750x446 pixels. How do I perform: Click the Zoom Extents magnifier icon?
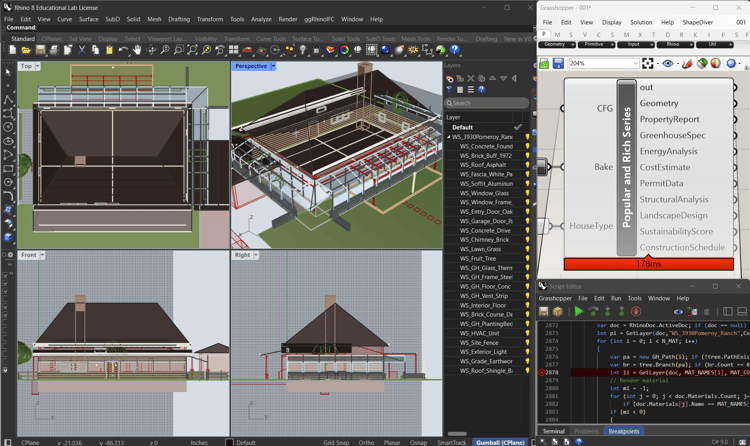coord(192,50)
